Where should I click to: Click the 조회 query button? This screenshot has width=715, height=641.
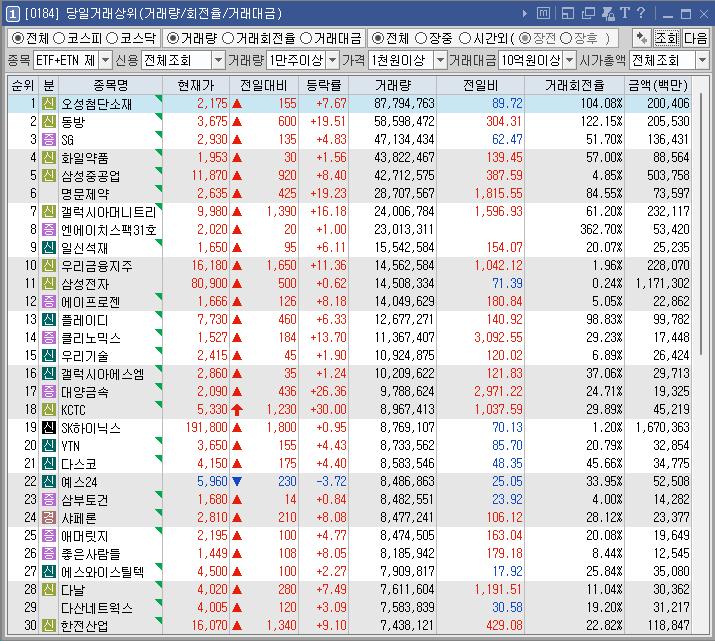(667, 38)
